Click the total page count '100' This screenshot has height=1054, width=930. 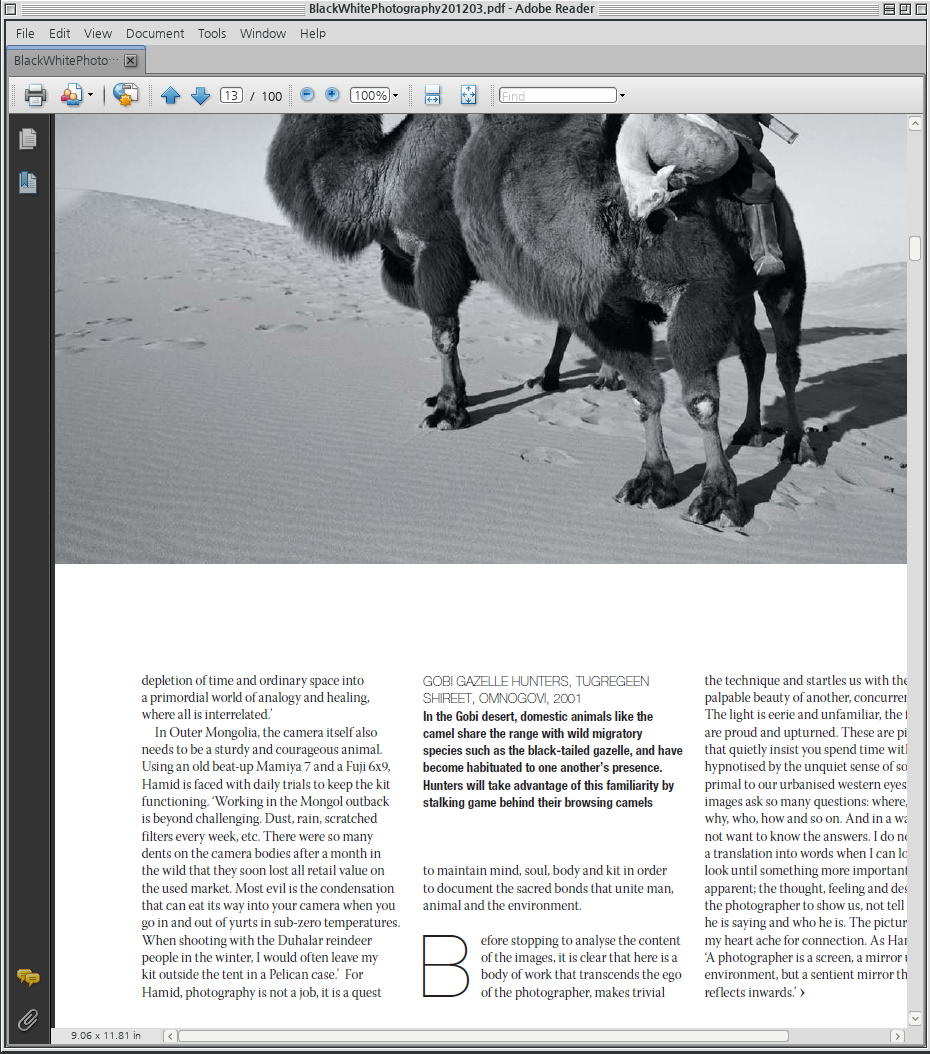point(271,96)
